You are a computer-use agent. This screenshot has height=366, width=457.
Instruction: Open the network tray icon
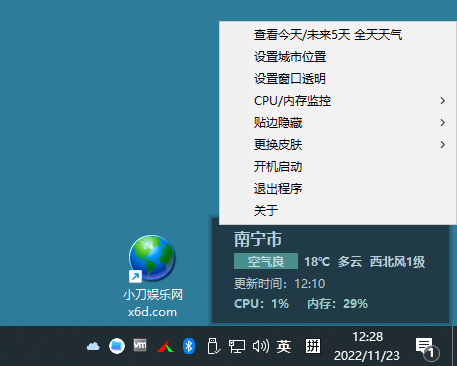click(237, 346)
